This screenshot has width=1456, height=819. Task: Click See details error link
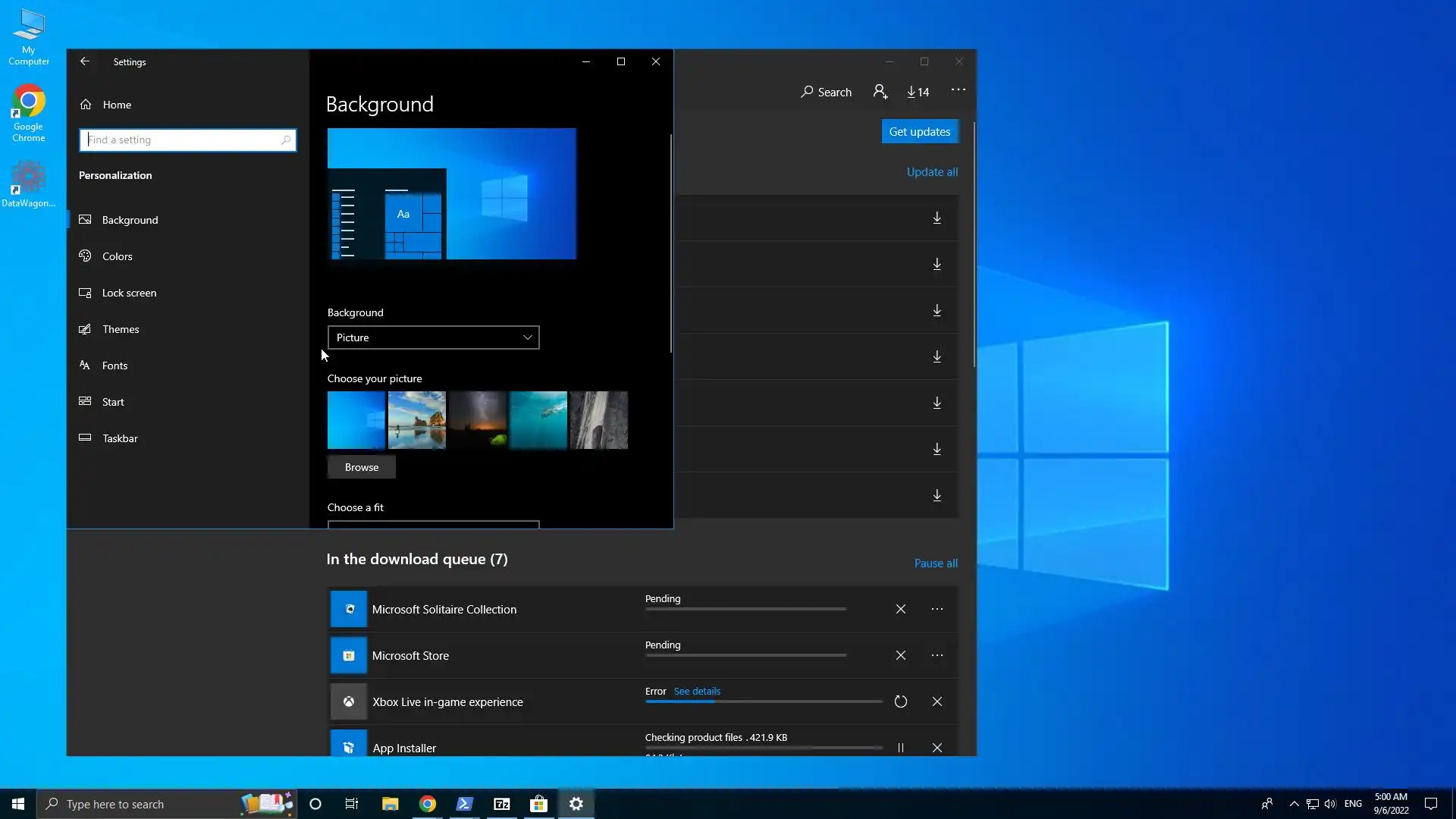point(697,691)
